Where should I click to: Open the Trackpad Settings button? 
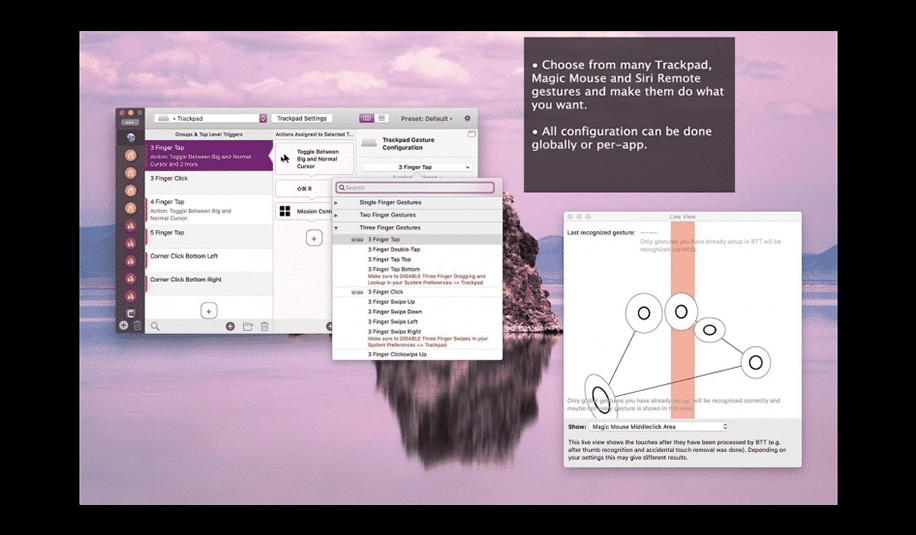coord(301,118)
